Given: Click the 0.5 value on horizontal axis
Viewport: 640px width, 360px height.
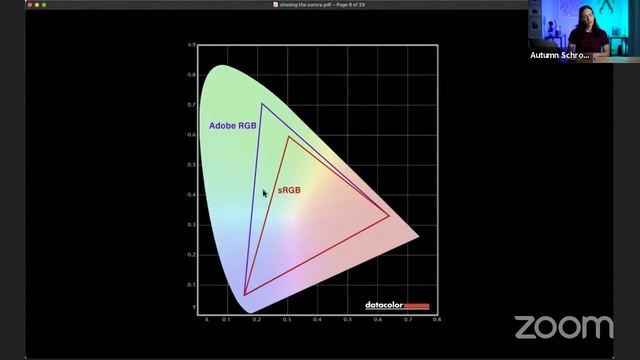Looking at the screenshot, I should (x=347, y=320).
